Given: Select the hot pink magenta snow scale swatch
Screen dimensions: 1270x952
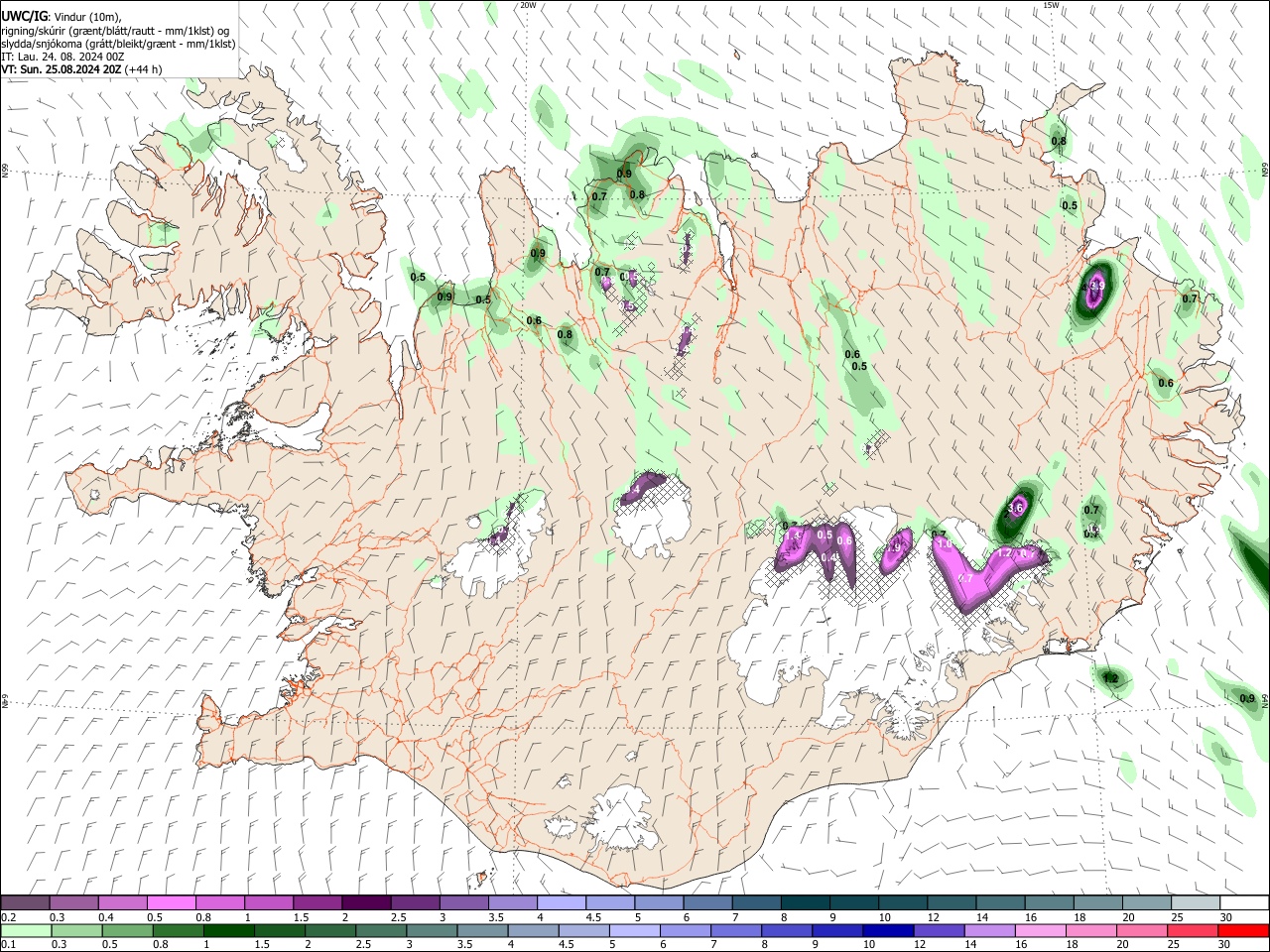Looking at the screenshot, I should (171, 902).
